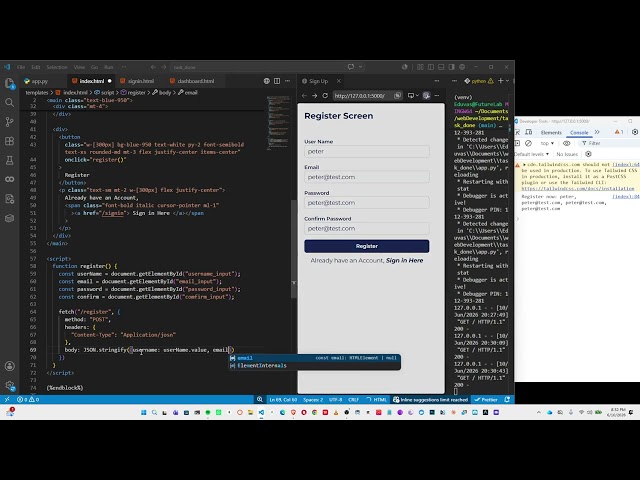The width and height of the screenshot is (640, 480).
Task: Toggle secondary side bar layout icon
Action: 451,67
